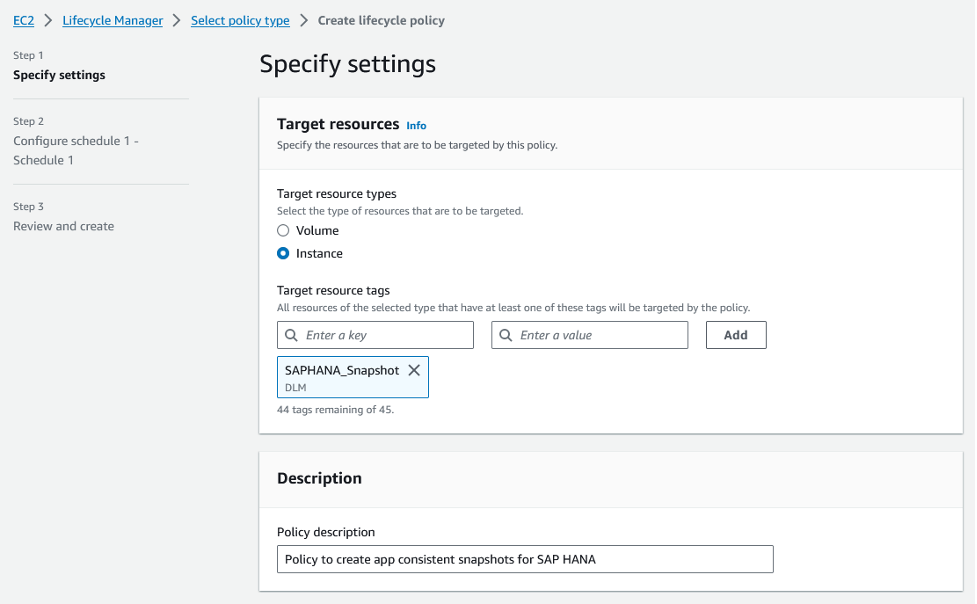Select the Volume resource type
Image resolution: width=977 pixels, height=604 pixels.
coord(283,230)
